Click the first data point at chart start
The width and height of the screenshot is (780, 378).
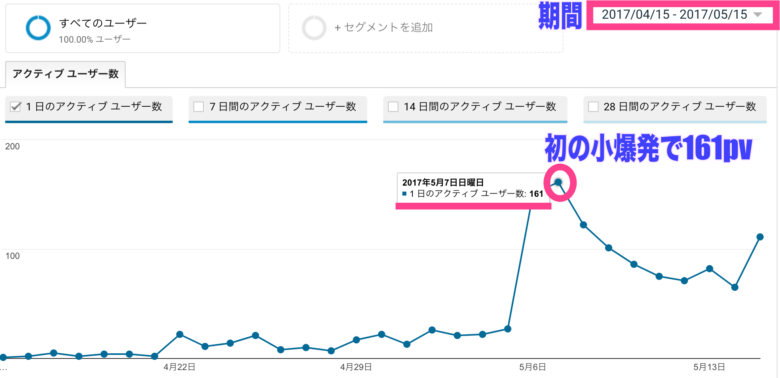pyautogui.click(x=3, y=357)
